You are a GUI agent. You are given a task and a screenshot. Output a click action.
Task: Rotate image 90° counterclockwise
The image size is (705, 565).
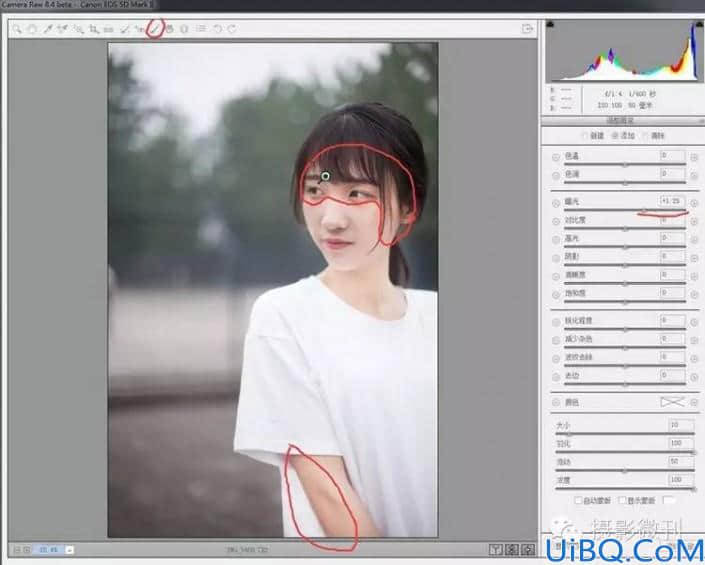[217, 29]
